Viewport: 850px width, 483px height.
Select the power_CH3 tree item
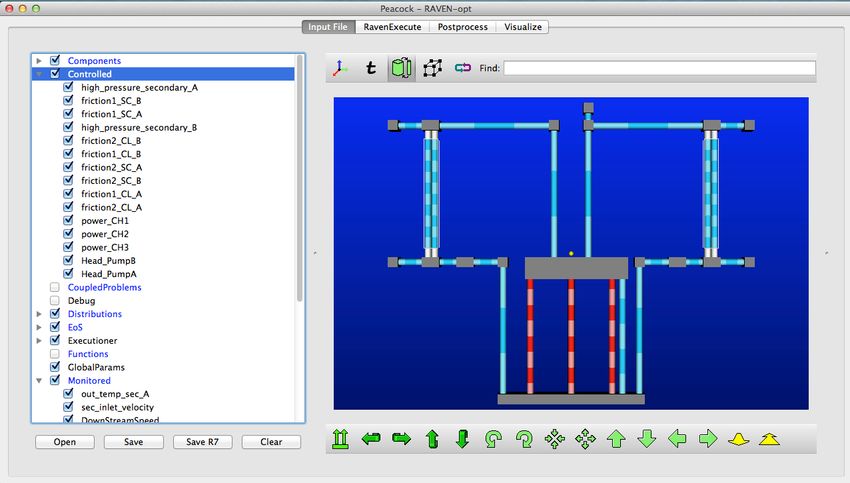coord(105,247)
